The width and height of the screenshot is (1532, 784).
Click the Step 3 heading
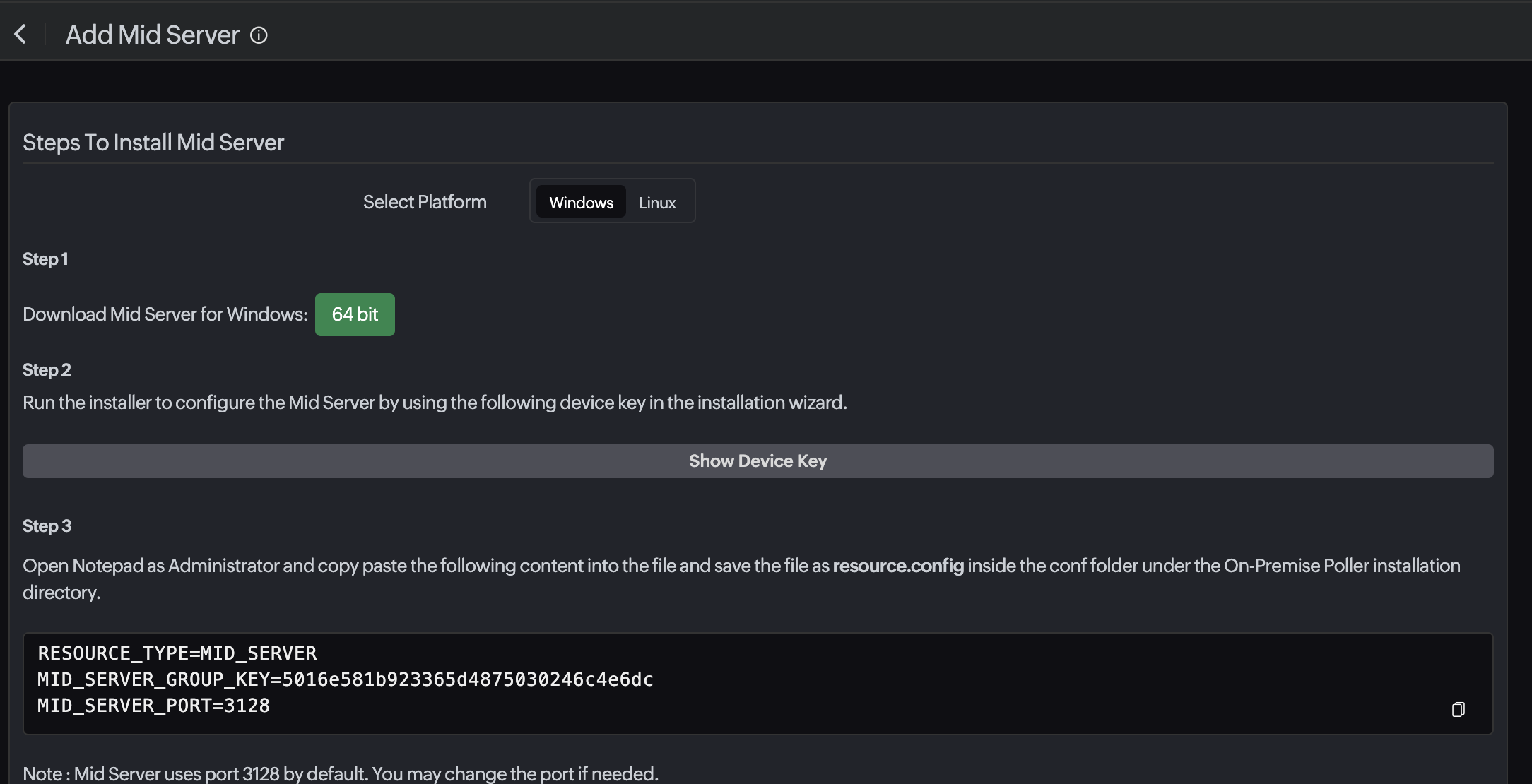pyautogui.click(x=47, y=526)
